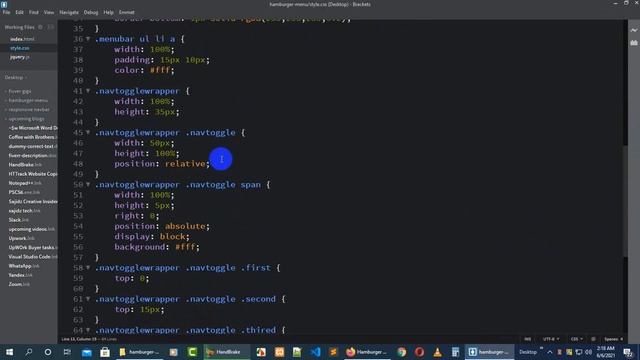Switch to HandBrake on the taskbar
Image resolution: width=640 pixels, height=360 pixels.
226,352
